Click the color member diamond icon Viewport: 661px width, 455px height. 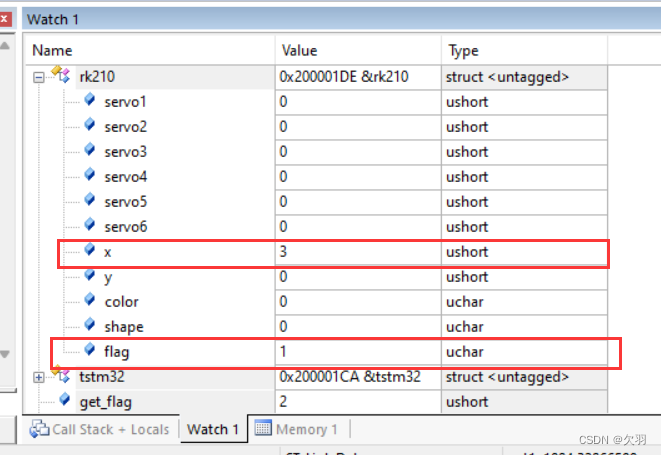(89, 299)
